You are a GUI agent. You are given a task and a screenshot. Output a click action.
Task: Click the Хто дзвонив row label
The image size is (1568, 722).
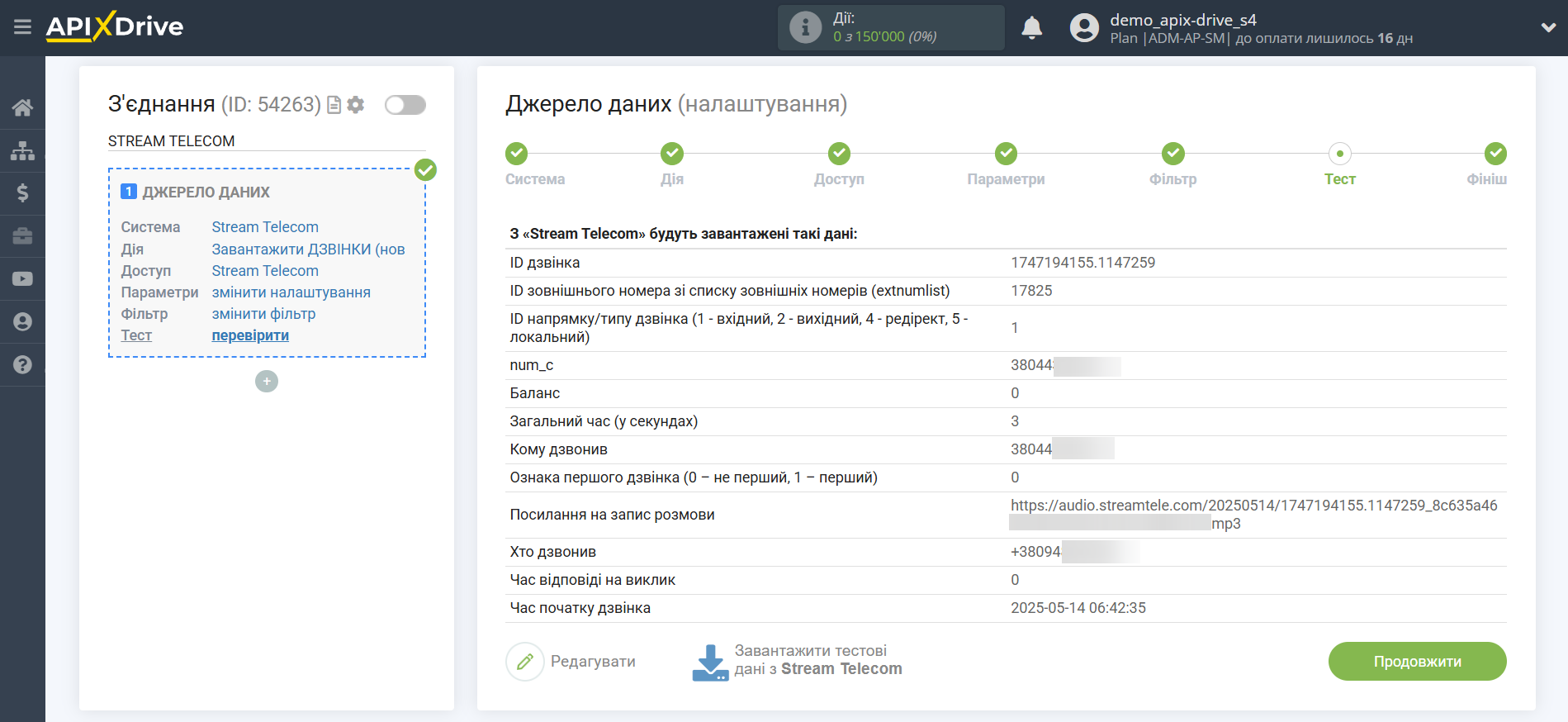tap(552, 552)
